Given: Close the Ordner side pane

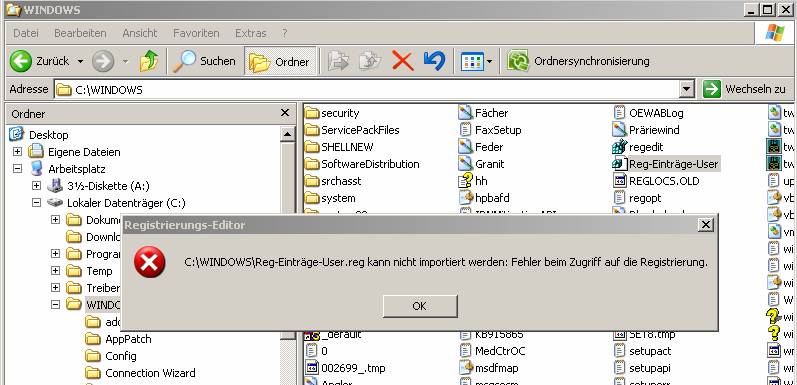Looking at the screenshot, I should coord(285,113).
